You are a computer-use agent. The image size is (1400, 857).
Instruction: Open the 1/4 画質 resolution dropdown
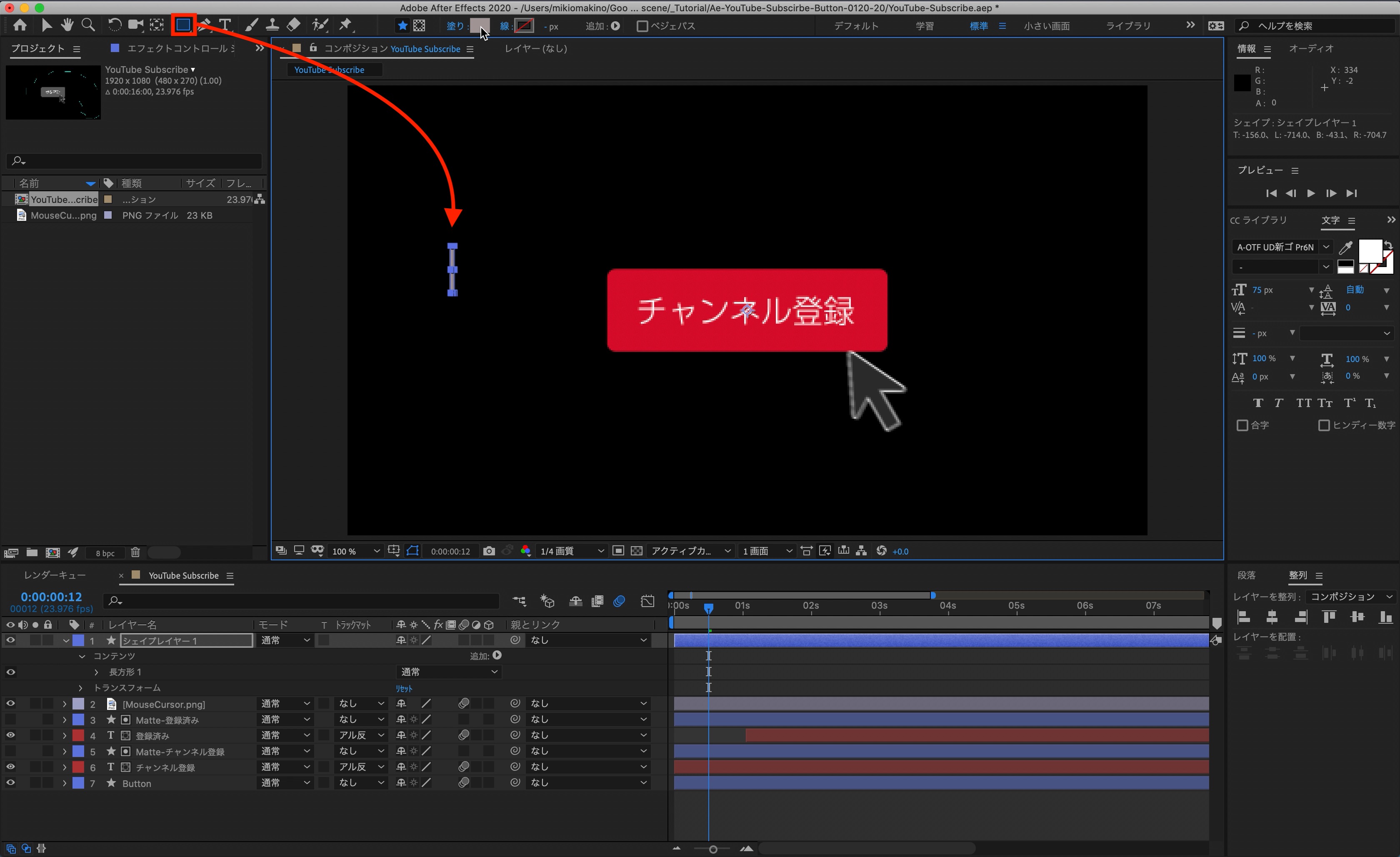571,551
